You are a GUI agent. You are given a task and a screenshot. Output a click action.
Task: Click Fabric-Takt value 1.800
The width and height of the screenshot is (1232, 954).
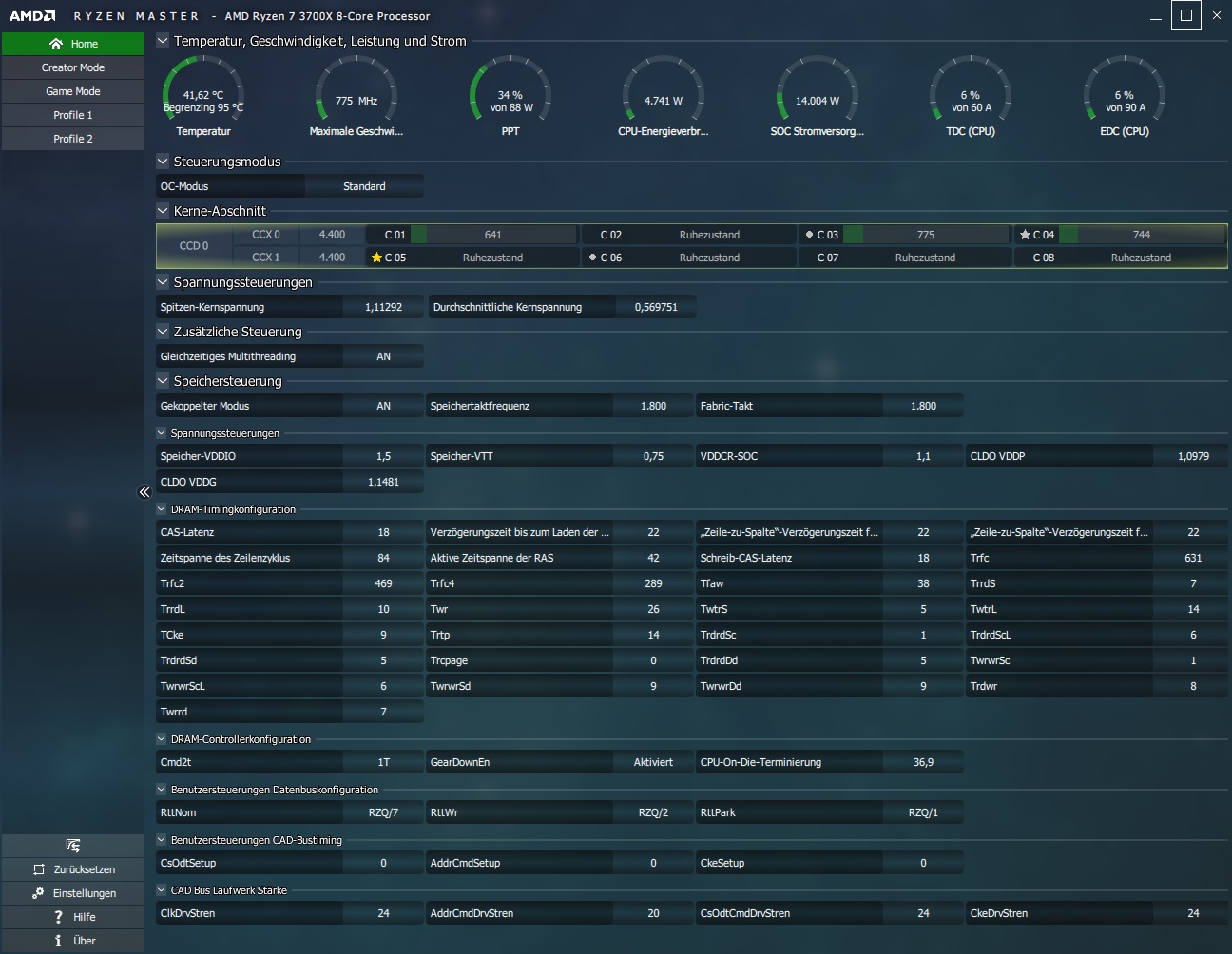coord(923,406)
